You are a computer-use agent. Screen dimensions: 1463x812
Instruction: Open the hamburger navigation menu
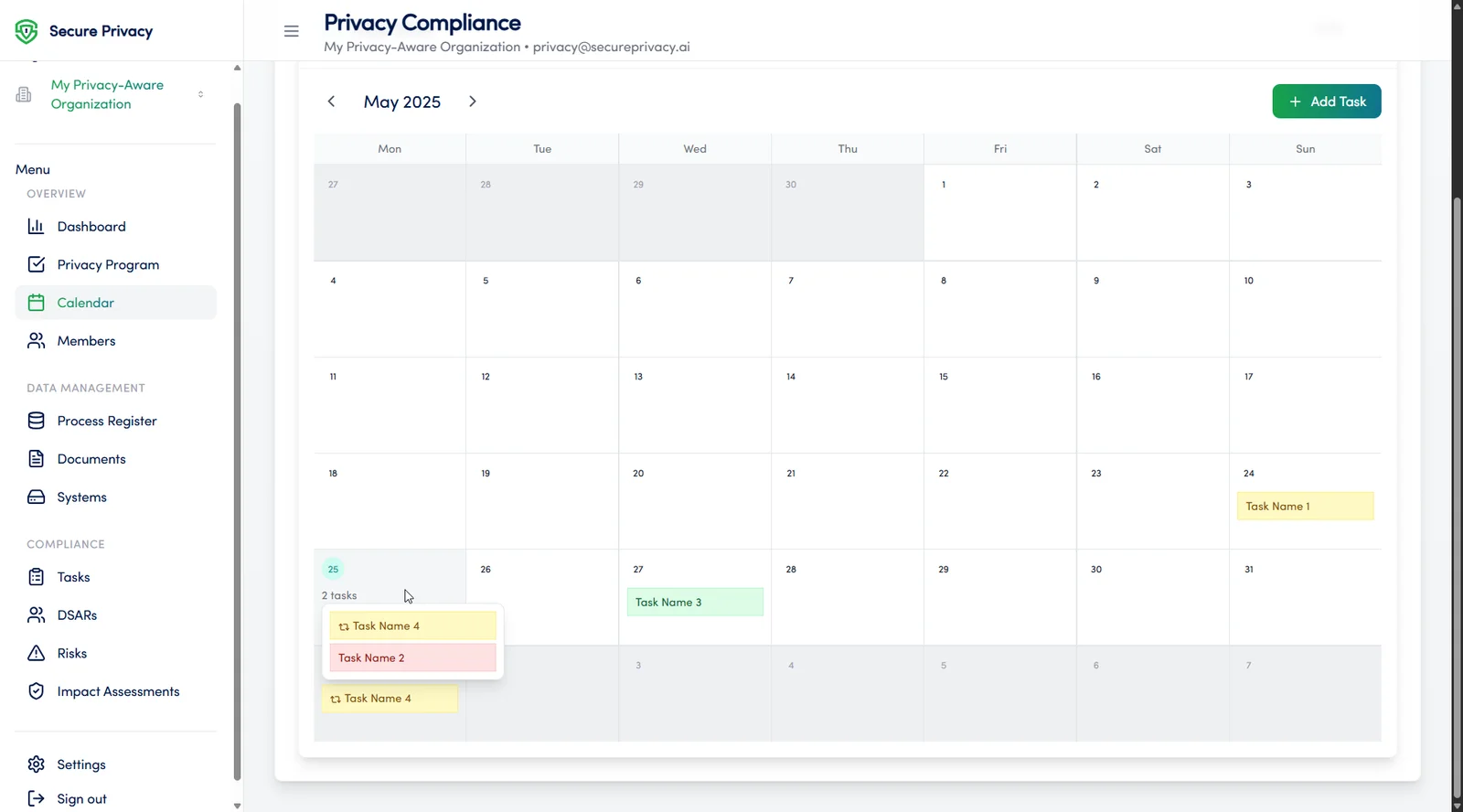[291, 30]
